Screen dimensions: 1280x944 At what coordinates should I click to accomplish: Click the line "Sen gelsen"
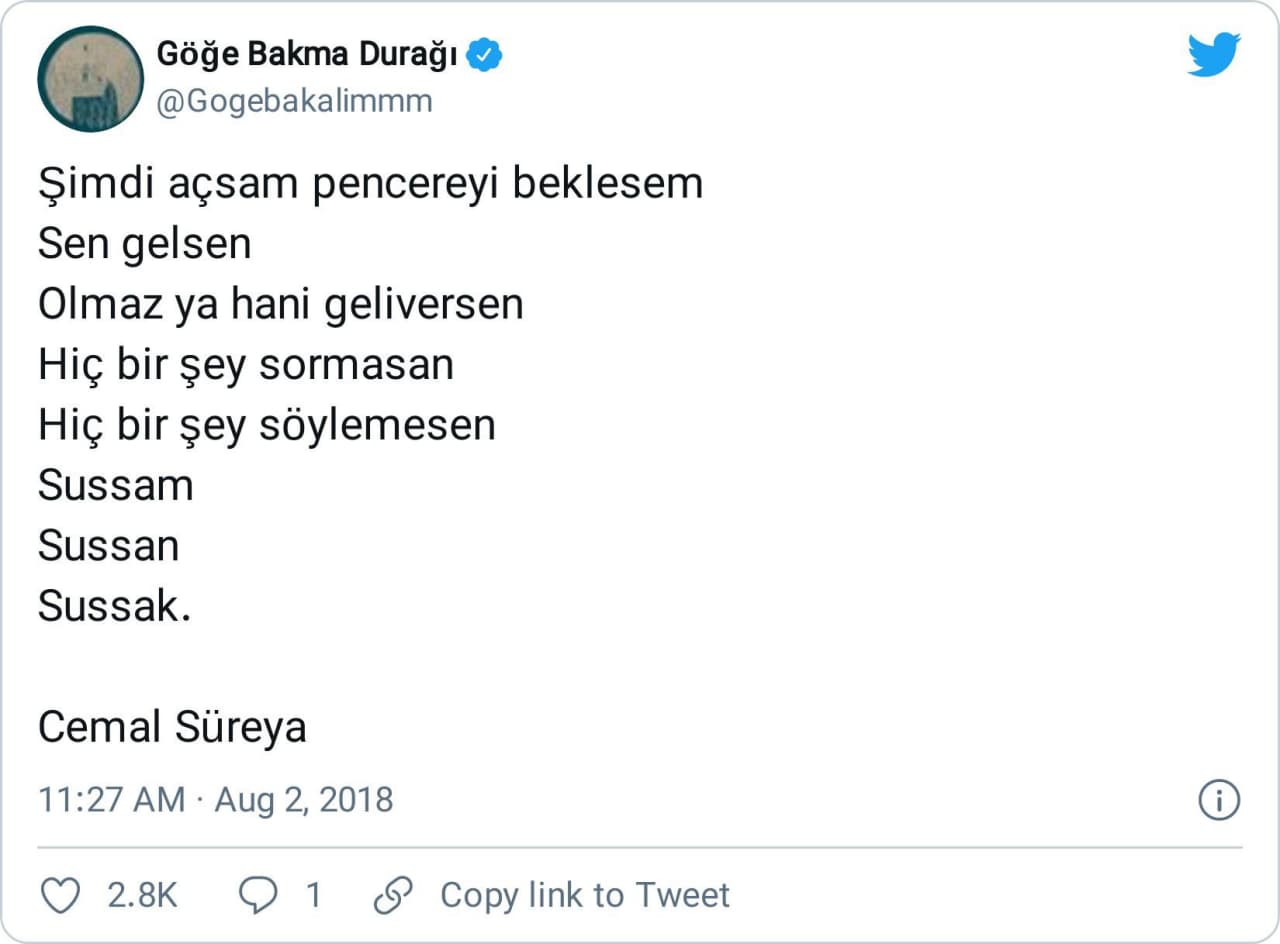(x=144, y=244)
